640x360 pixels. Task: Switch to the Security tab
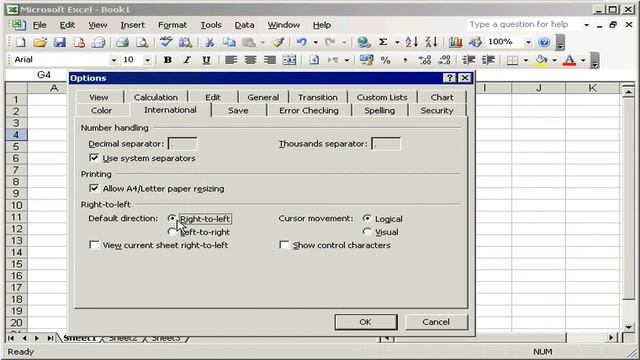tap(437, 111)
